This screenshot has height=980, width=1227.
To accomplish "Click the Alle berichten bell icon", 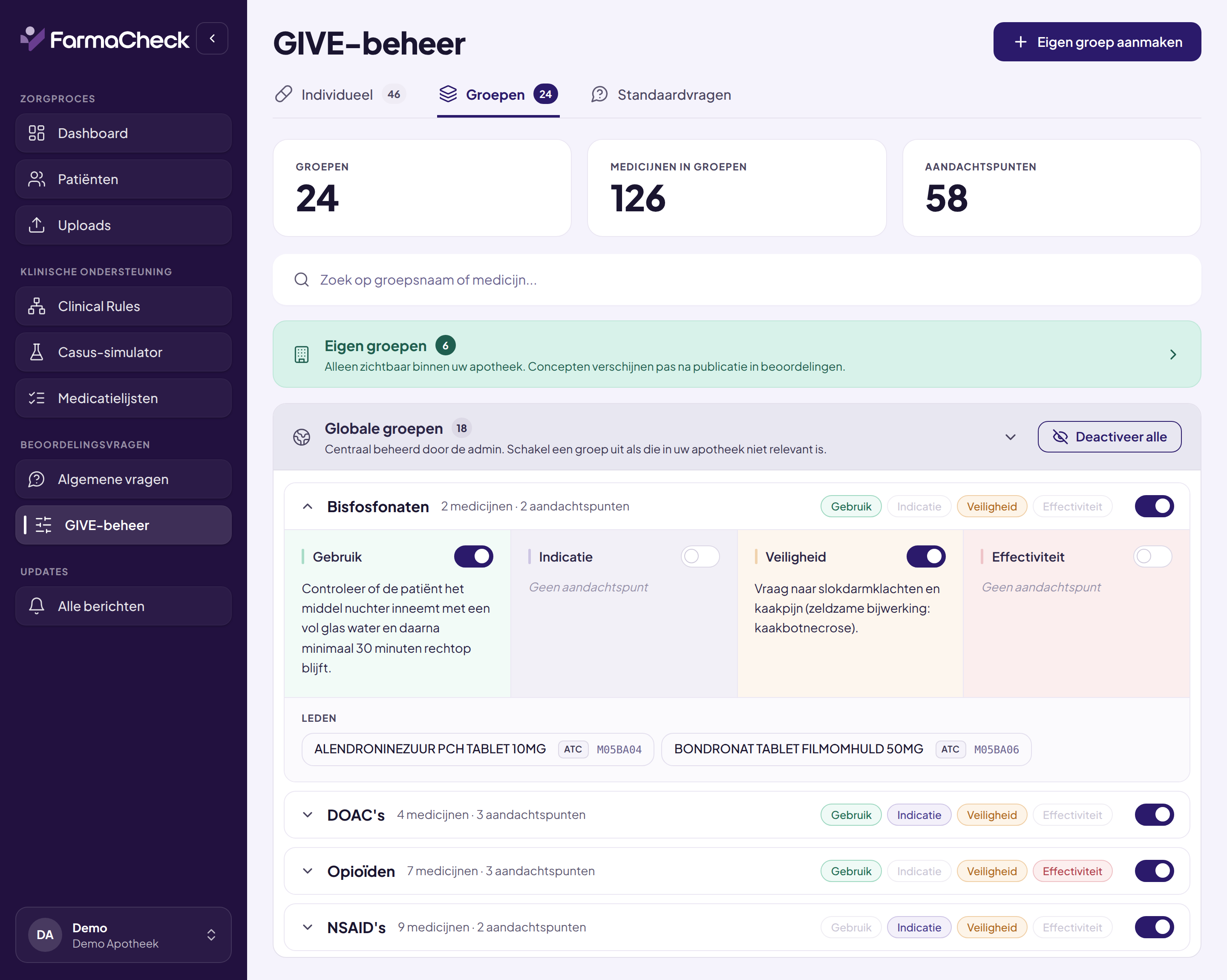I will click(x=36, y=606).
